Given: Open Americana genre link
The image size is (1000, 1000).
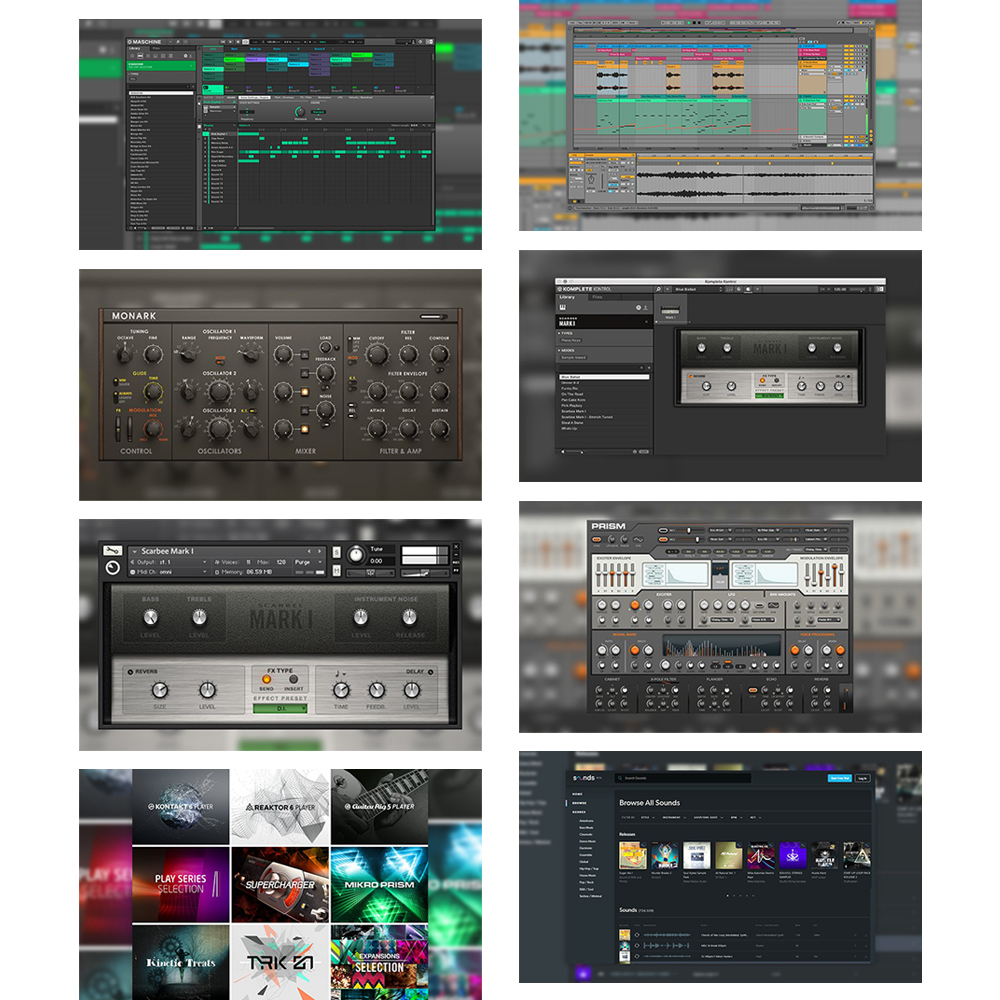Looking at the screenshot, I should click(586, 821).
